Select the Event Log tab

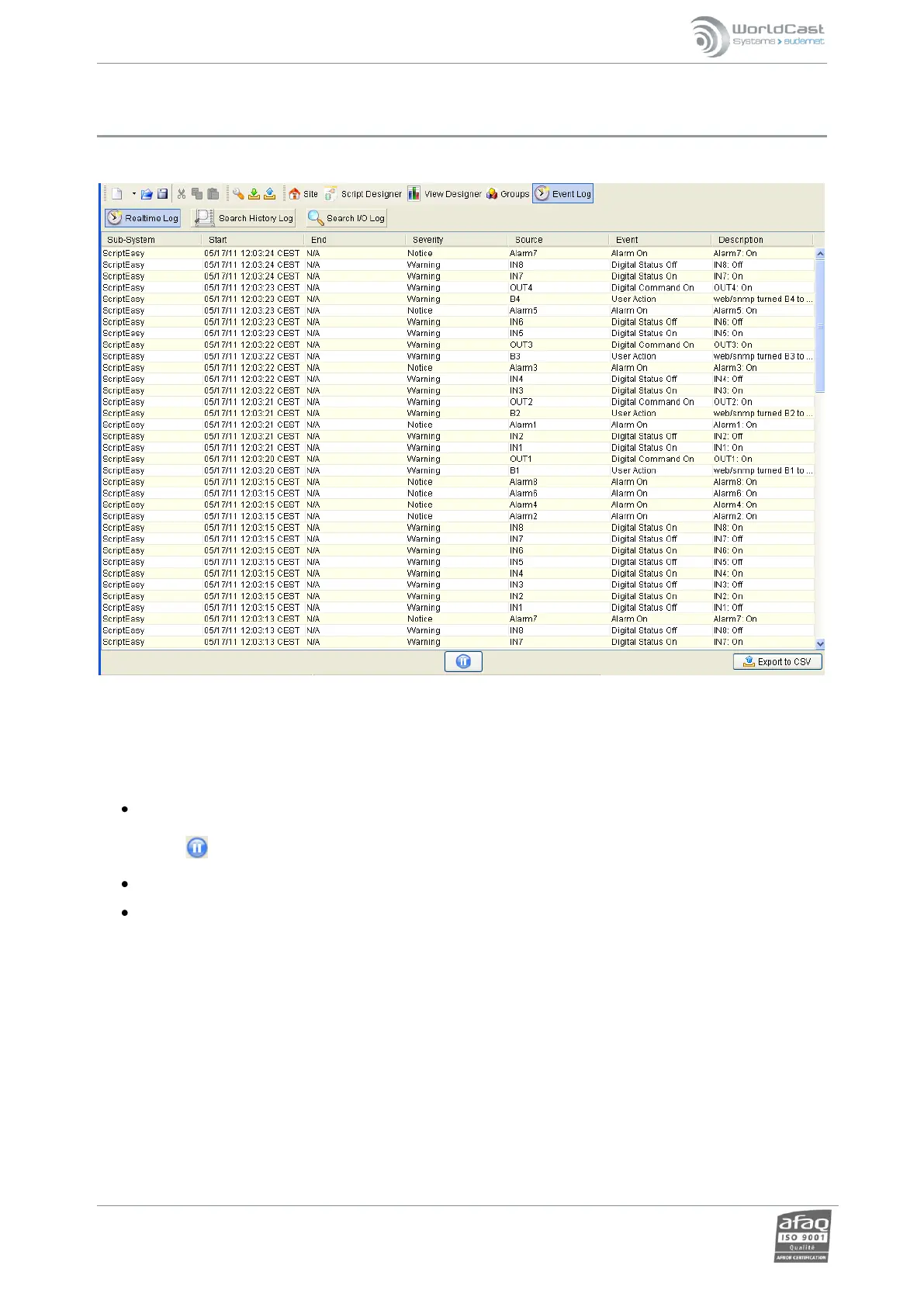click(563, 194)
